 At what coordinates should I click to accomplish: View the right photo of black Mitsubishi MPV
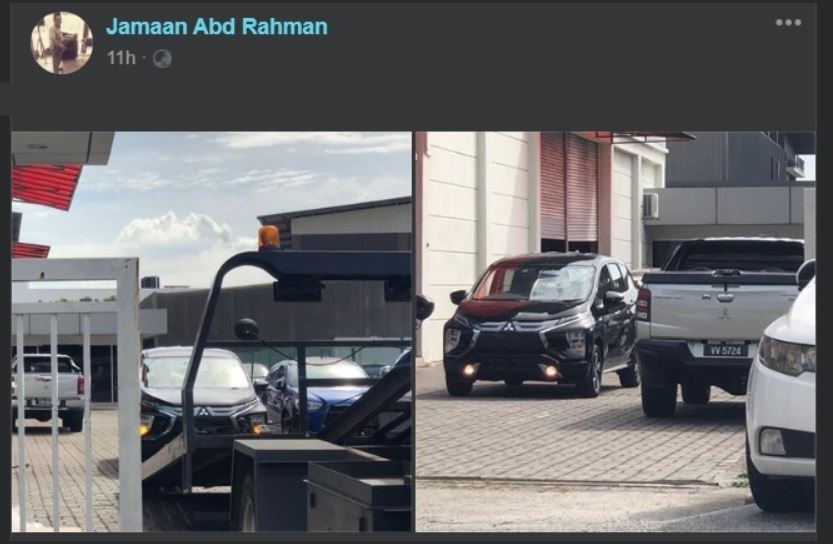[615, 332]
